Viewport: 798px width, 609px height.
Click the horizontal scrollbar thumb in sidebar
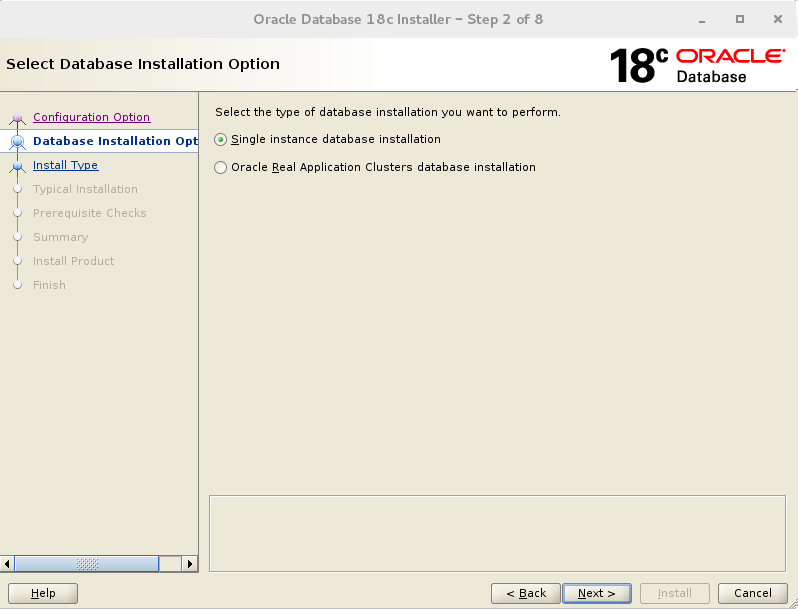[87, 564]
